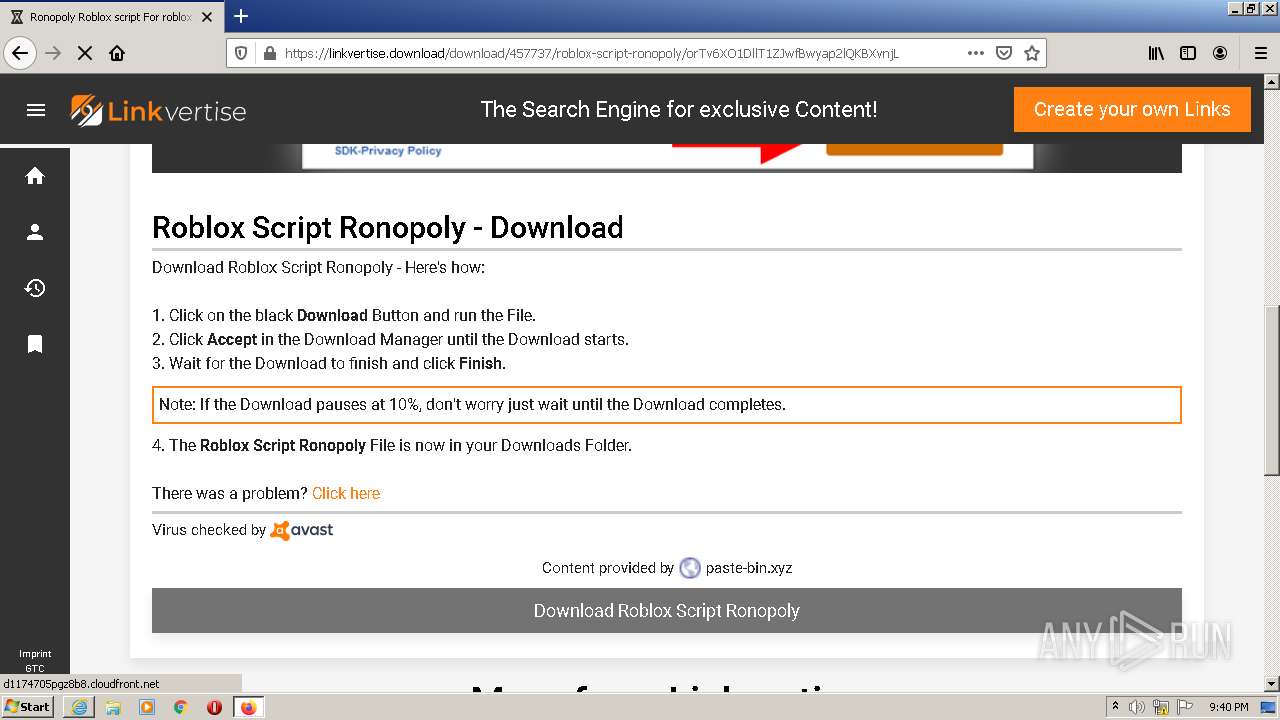Open SDK-Privacy Policy link
The height and width of the screenshot is (720, 1280).
click(x=388, y=151)
